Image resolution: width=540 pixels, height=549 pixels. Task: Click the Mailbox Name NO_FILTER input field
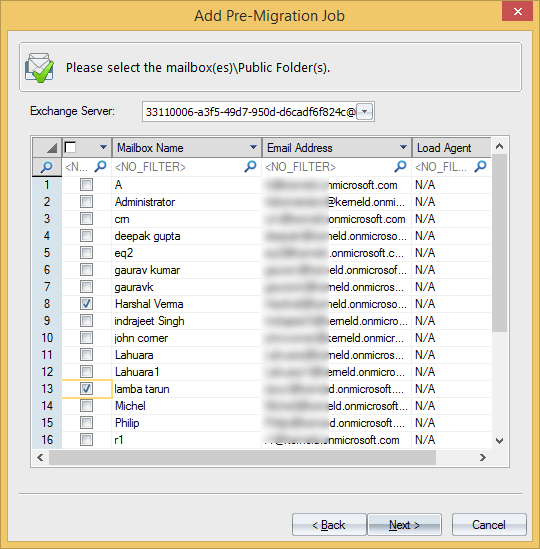(x=178, y=167)
